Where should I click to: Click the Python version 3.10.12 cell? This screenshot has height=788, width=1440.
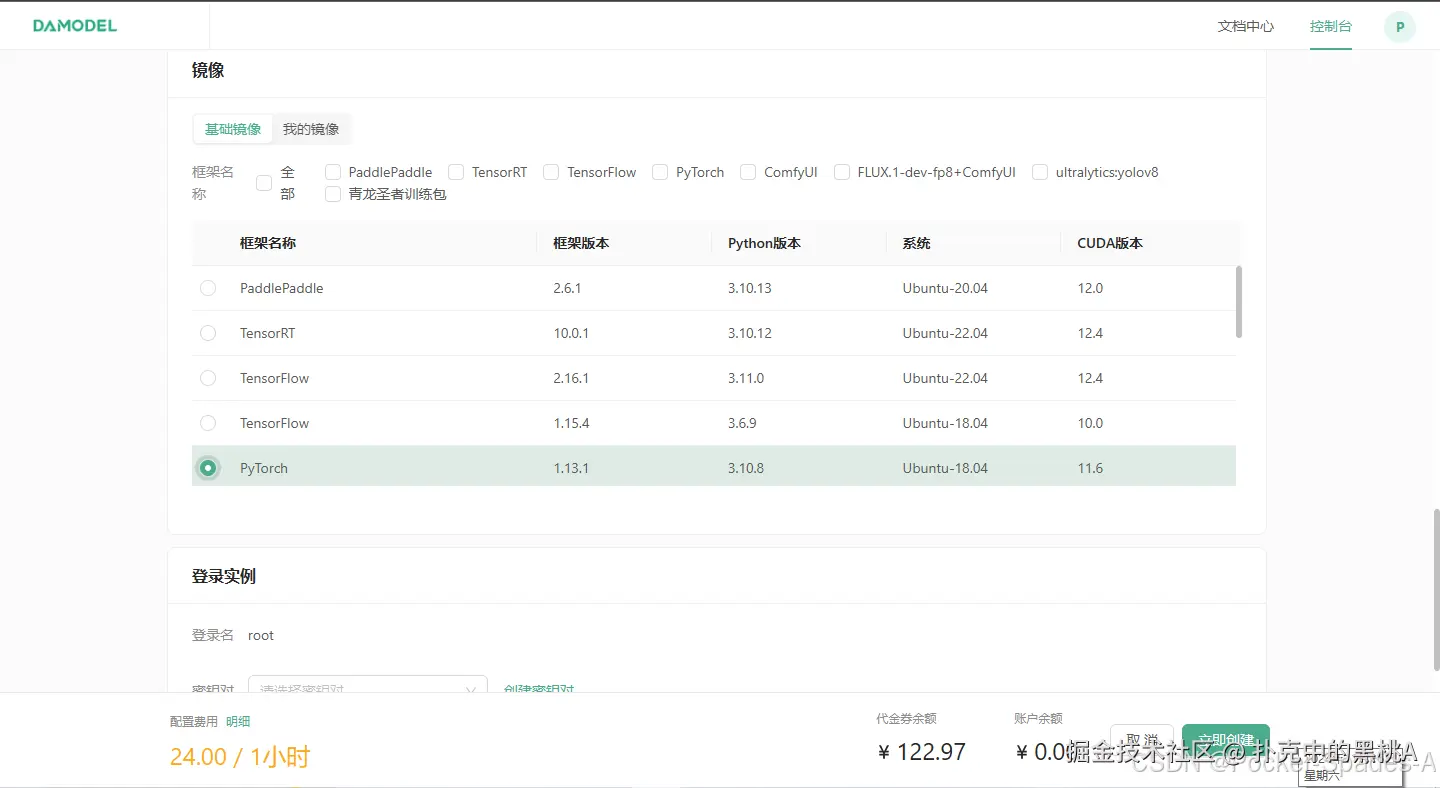coord(750,333)
